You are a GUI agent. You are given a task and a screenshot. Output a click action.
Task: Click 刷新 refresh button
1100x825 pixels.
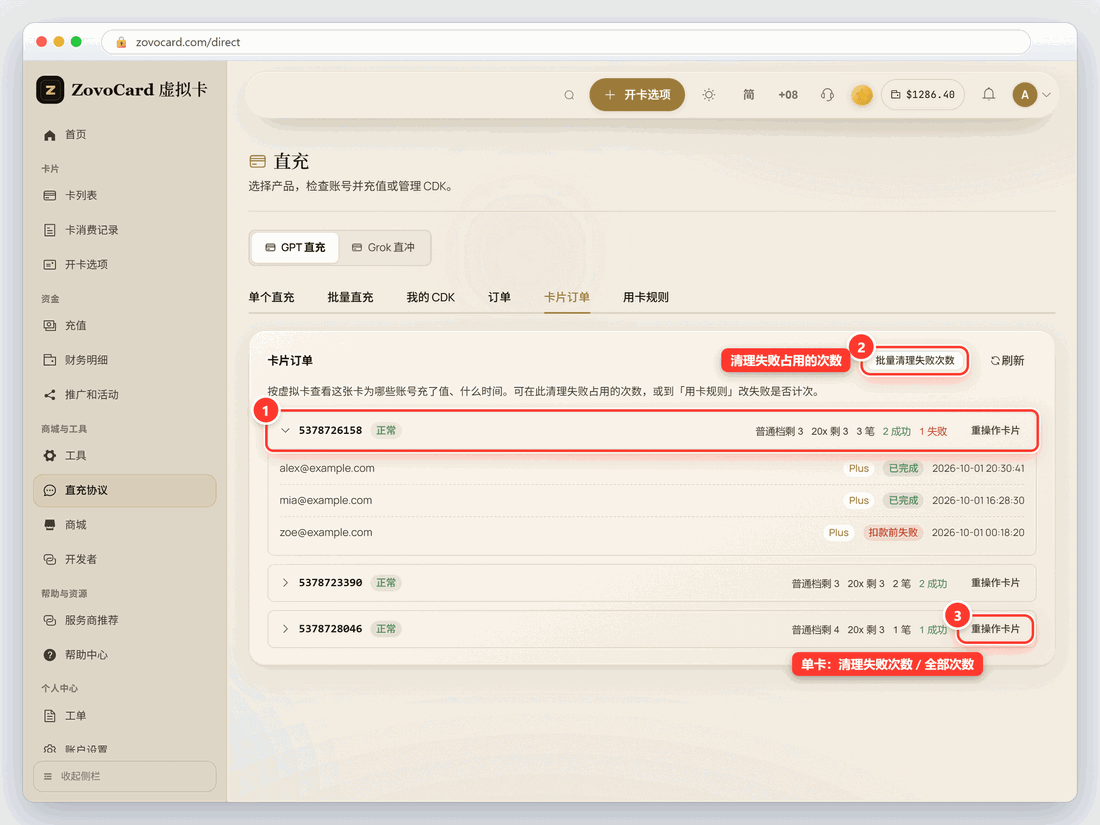tap(1007, 361)
